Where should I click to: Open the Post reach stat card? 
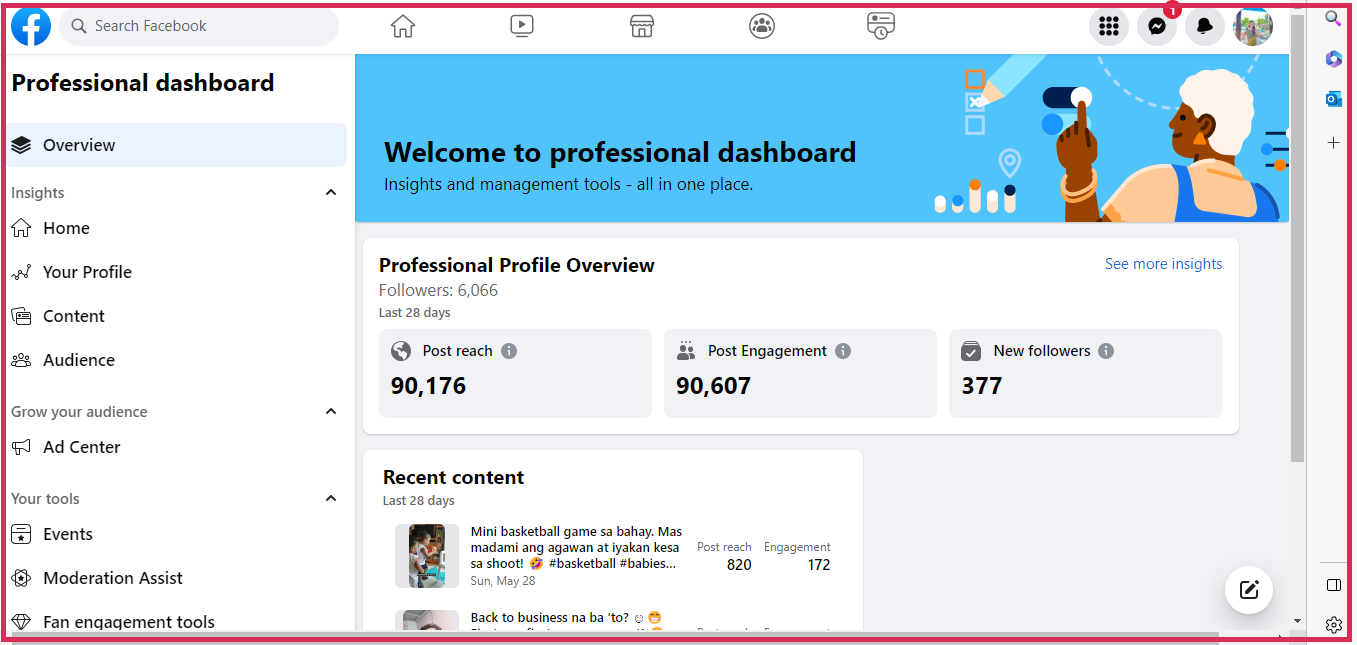click(x=515, y=373)
